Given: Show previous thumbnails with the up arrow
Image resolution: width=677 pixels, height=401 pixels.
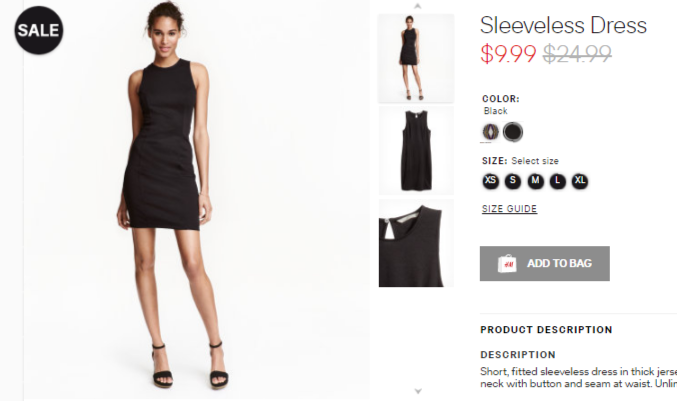Looking at the screenshot, I should pos(417,6).
